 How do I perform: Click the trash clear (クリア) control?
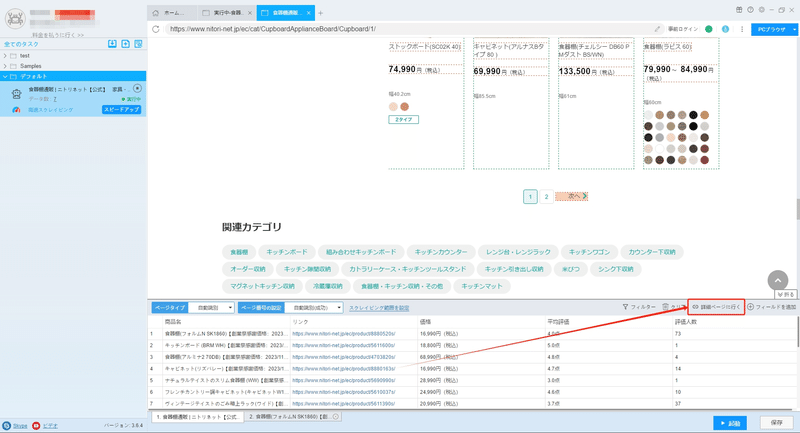pyautogui.click(x=673, y=307)
